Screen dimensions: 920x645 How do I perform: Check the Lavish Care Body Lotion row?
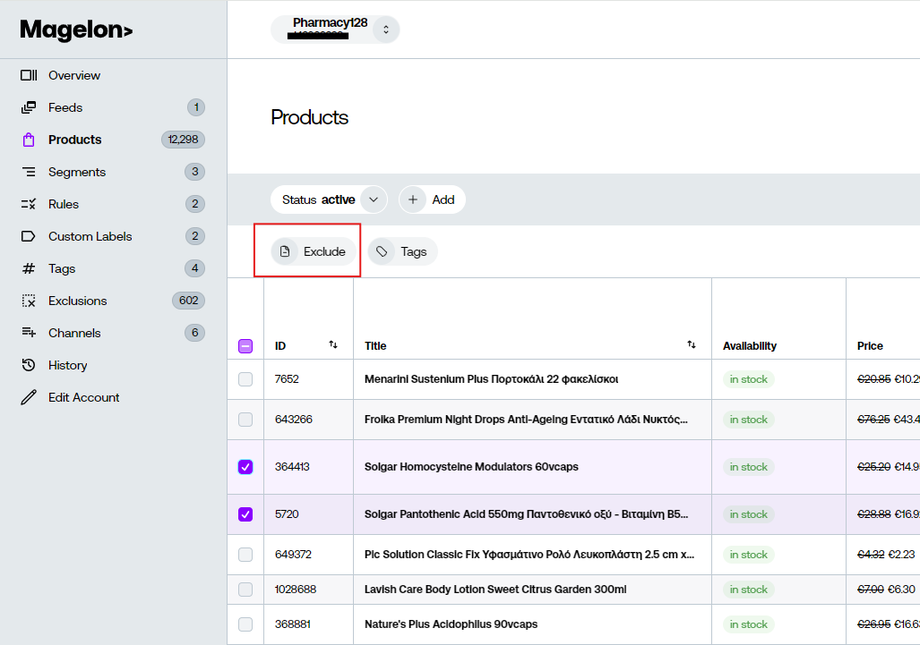[x=245, y=589]
